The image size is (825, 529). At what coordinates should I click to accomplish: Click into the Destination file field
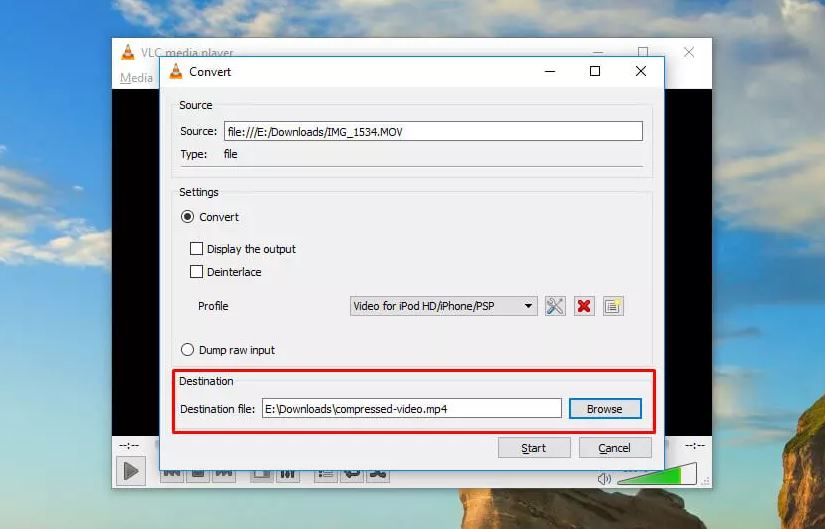pos(411,409)
